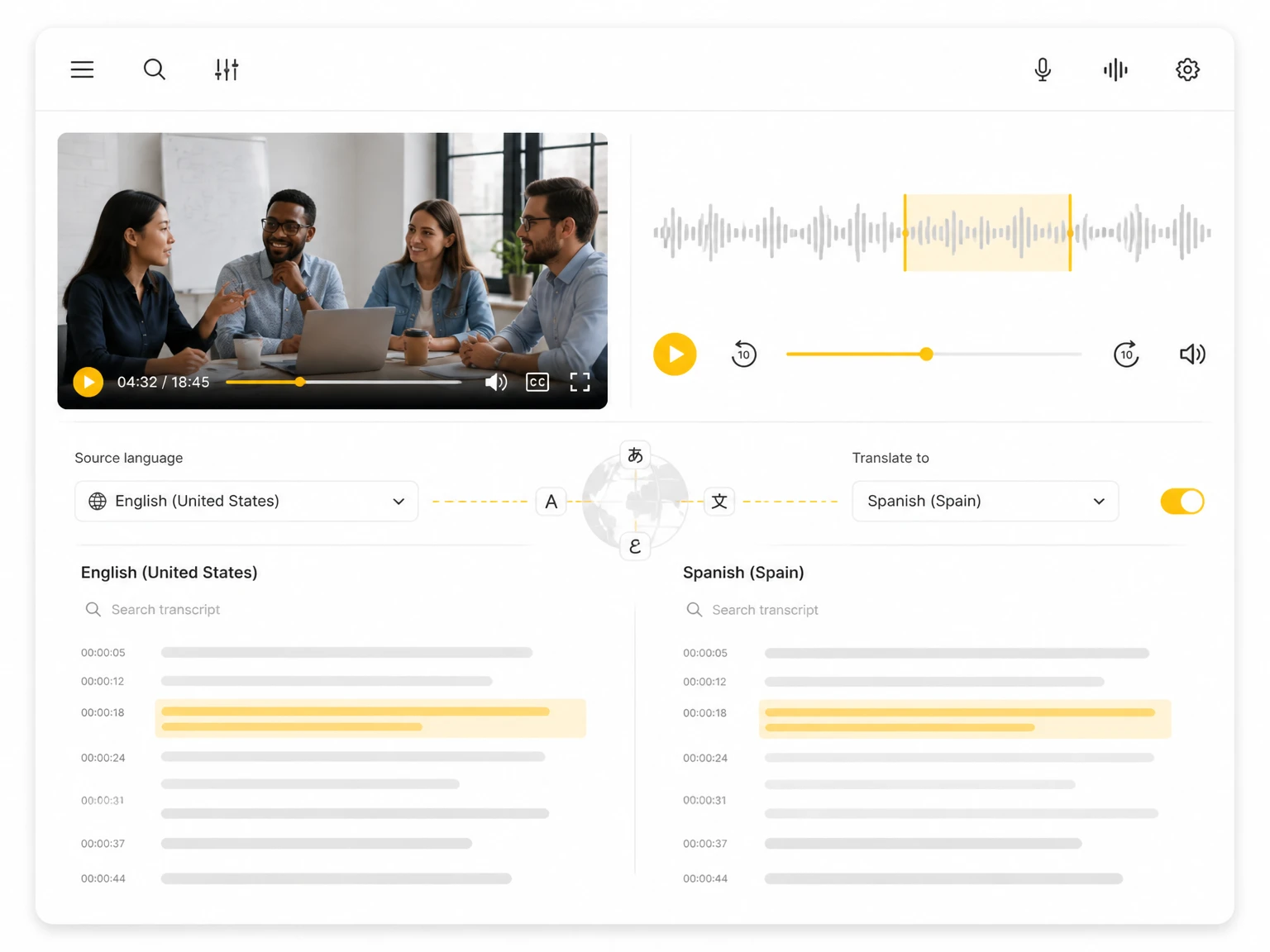The image size is (1270, 952).
Task: Select the highlighted 00:00:18 English transcript line
Action: click(370, 718)
